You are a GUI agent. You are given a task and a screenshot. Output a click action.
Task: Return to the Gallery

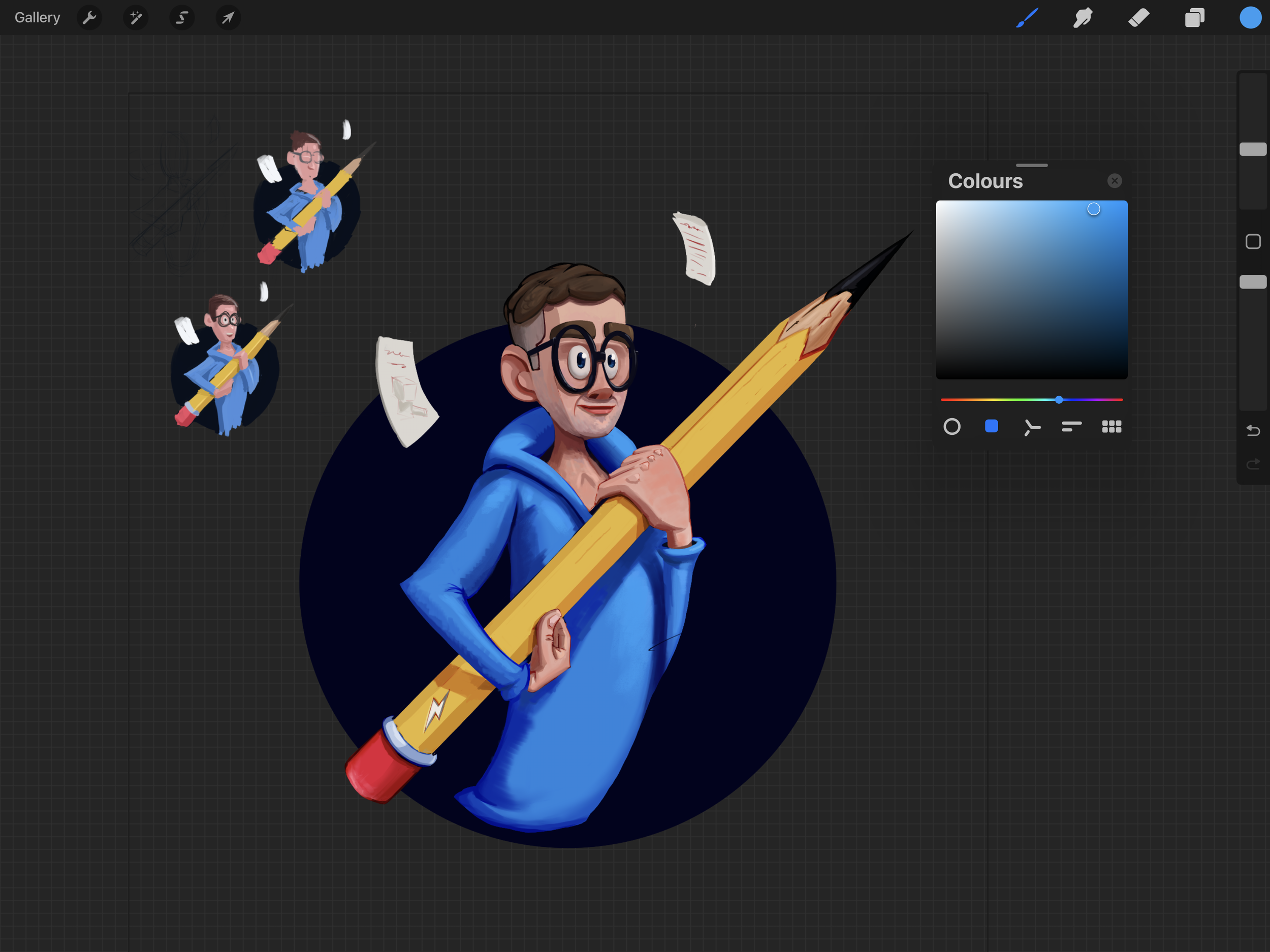(37, 18)
